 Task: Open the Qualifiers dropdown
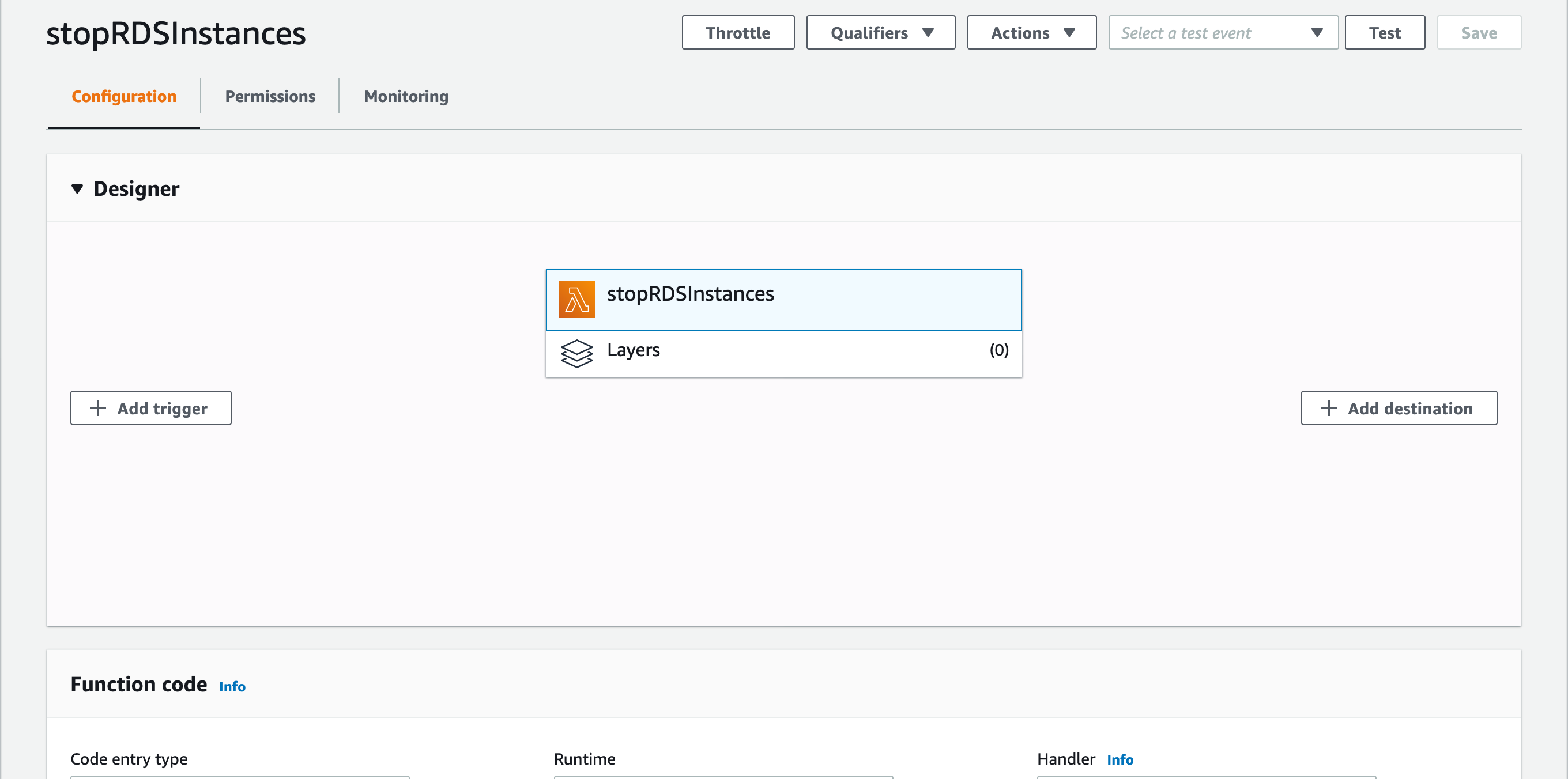point(880,33)
